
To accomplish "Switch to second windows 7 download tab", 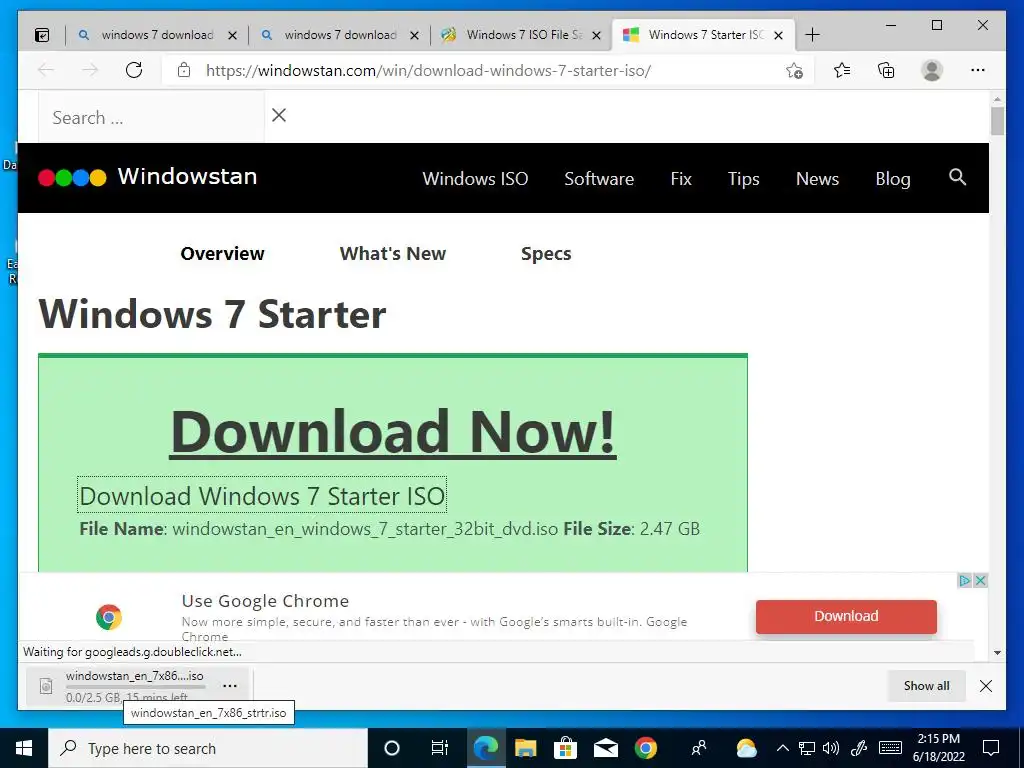I will (340, 35).
